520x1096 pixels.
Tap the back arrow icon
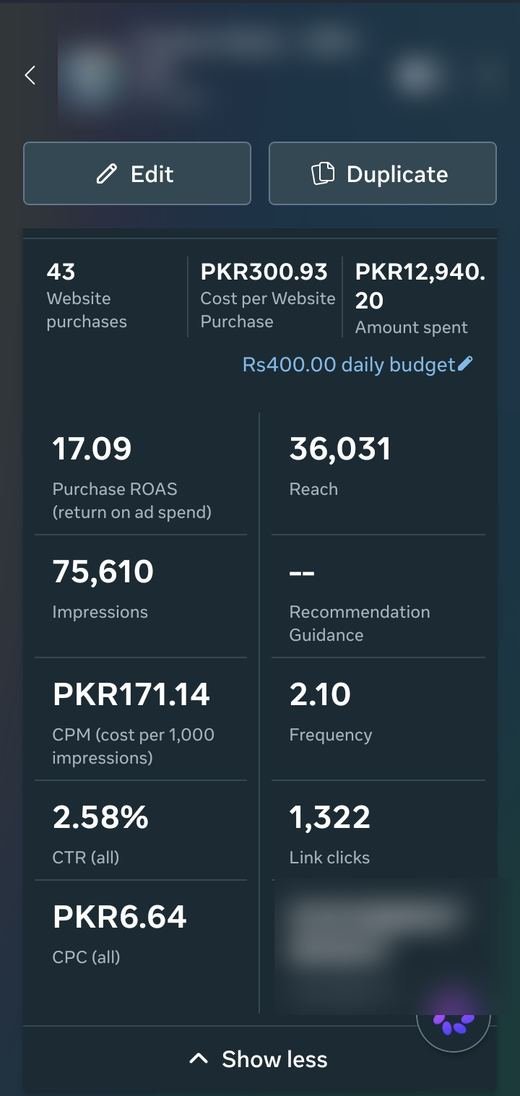(30, 75)
